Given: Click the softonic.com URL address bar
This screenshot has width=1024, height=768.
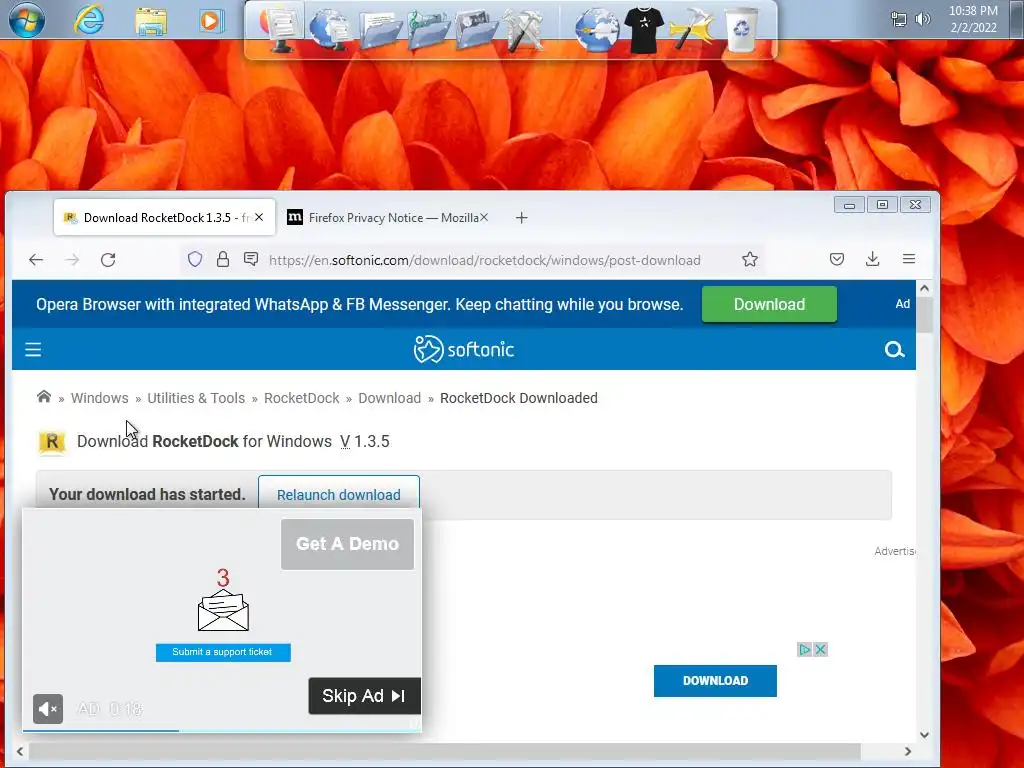Looking at the screenshot, I should (x=485, y=260).
